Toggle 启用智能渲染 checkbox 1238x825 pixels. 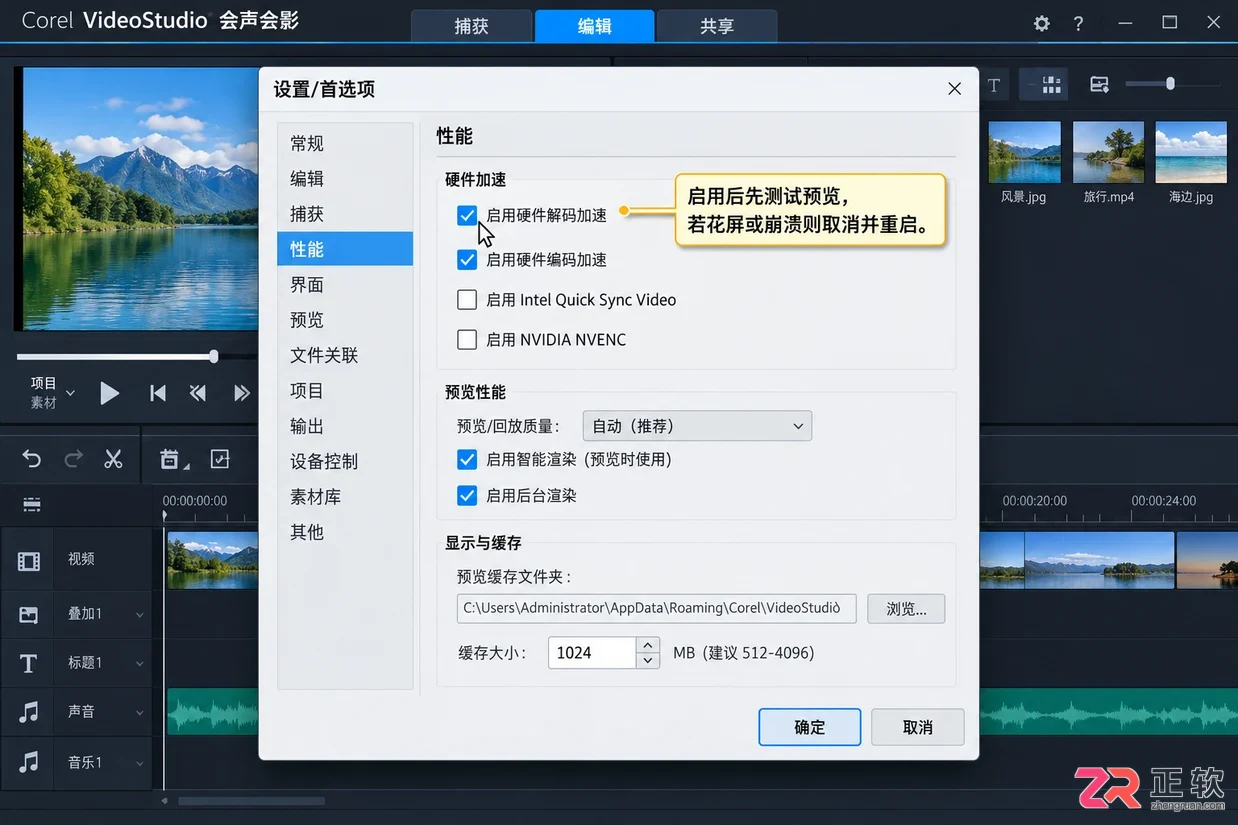(467, 459)
